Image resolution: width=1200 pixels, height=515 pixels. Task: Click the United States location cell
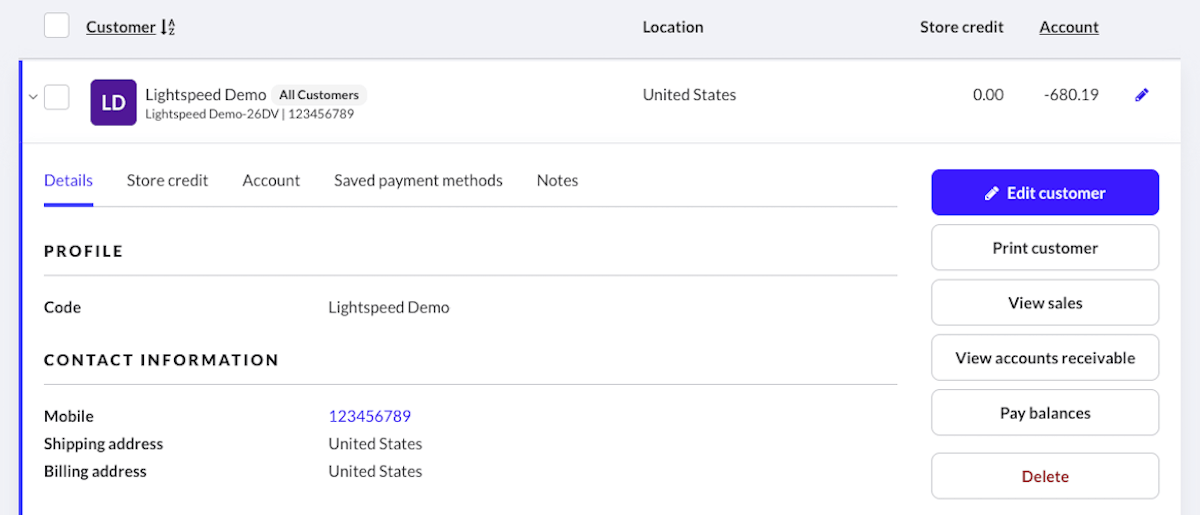(689, 95)
